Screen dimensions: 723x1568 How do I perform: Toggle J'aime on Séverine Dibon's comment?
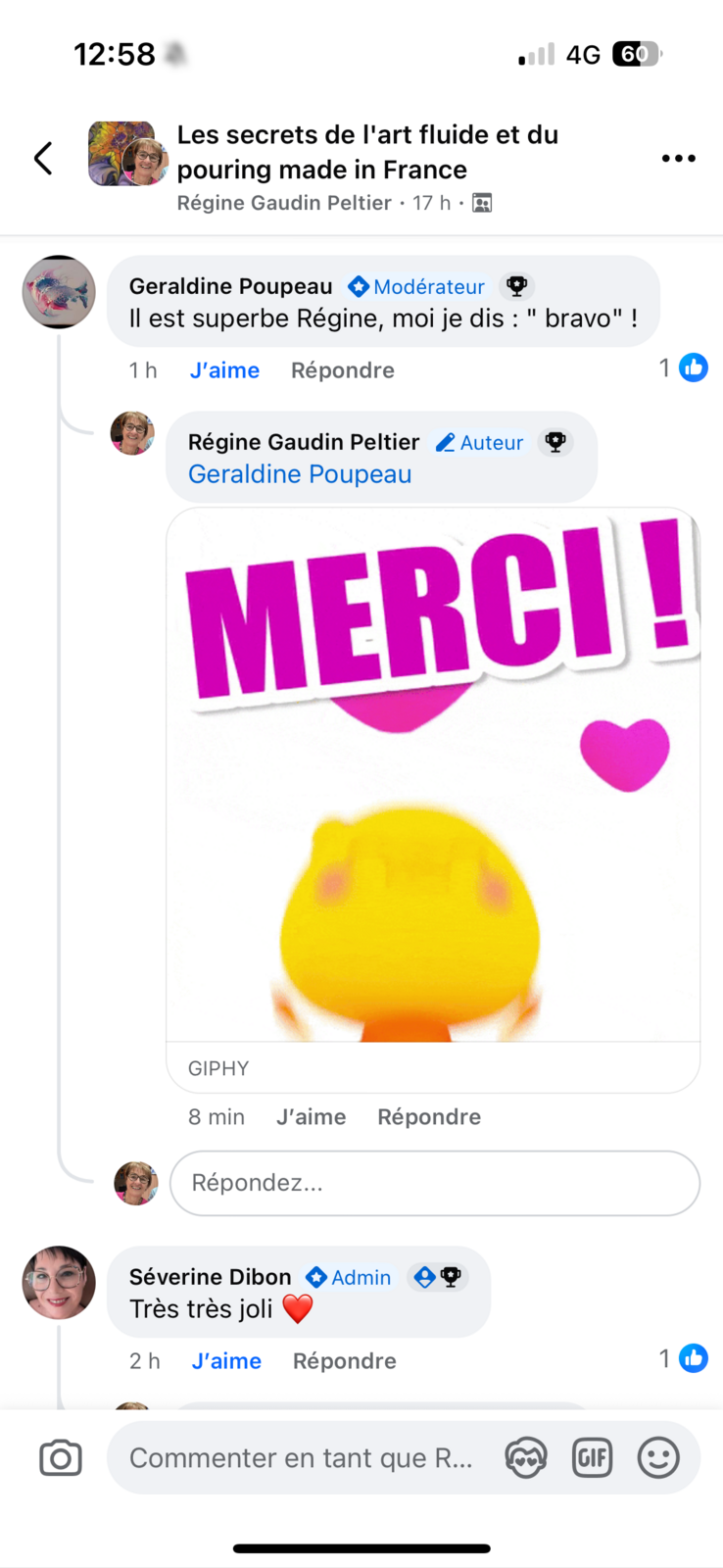[x=226, y=1361]
